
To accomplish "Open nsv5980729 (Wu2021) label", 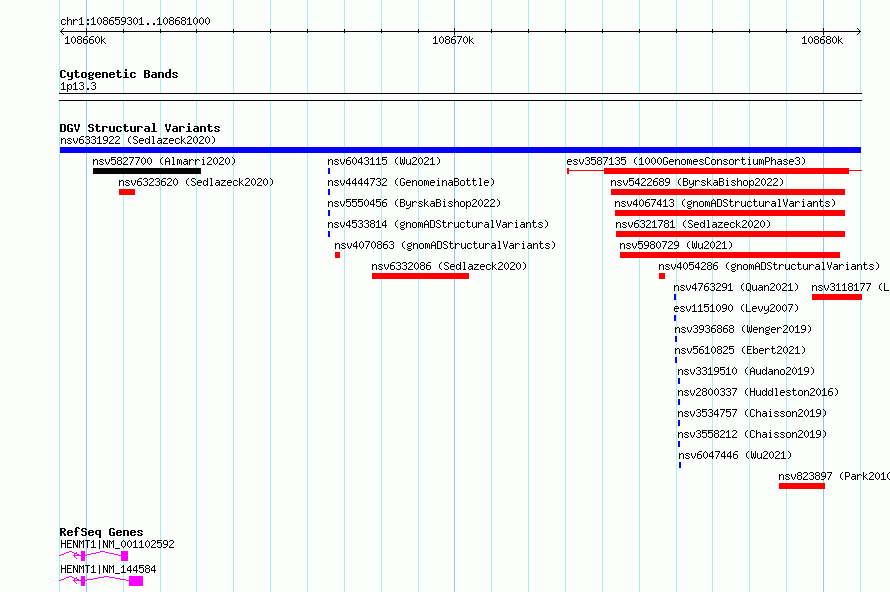I will coord(676,245).
